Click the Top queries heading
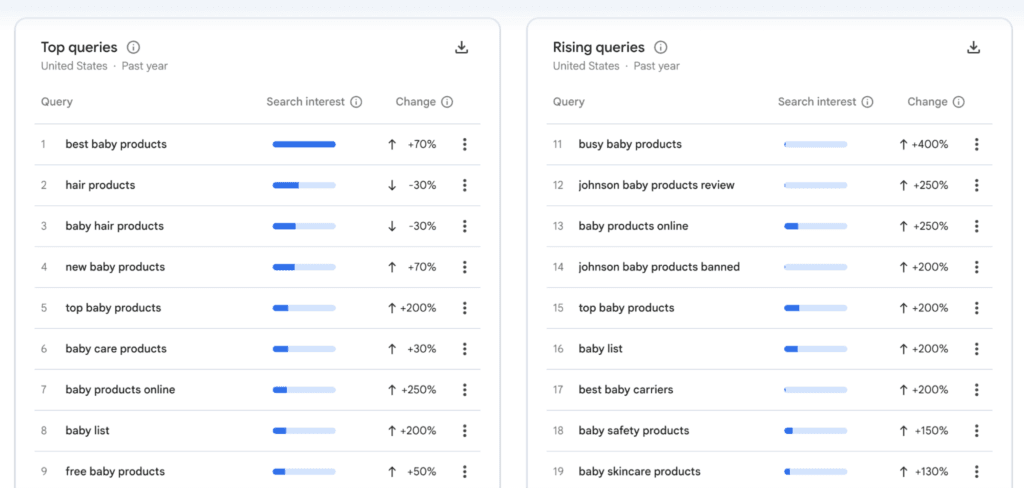This screenshot has height=488, width=1024. pyautogui.click(x=79, y=48)
